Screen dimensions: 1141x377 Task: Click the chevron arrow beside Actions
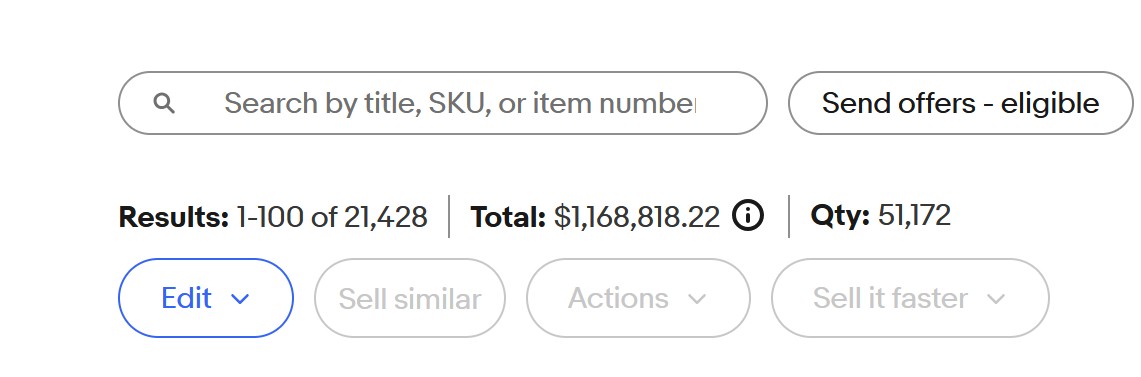696,298
